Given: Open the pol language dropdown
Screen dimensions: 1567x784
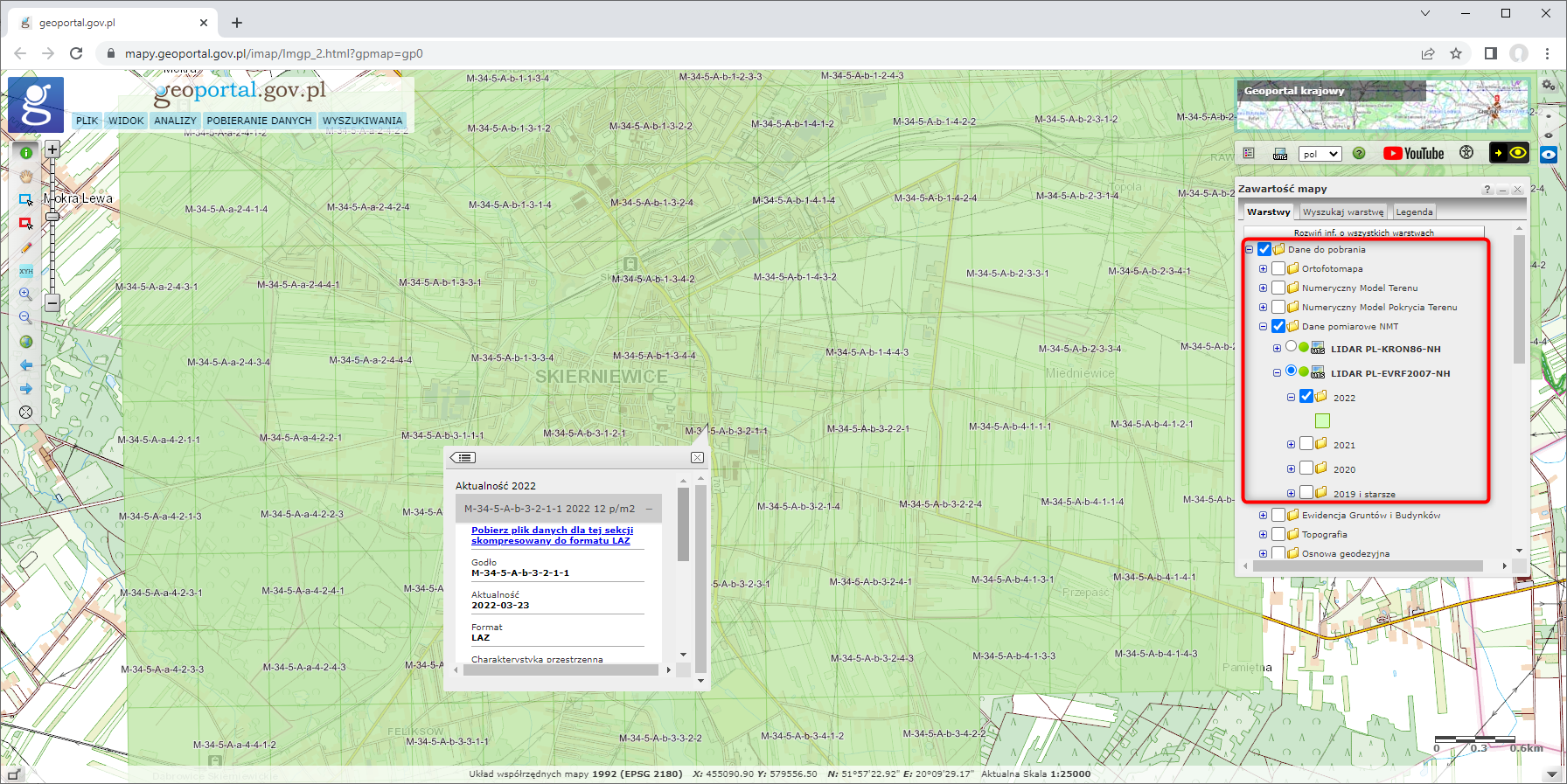Looking at the screenshot, I should [x=1320, y=154].
